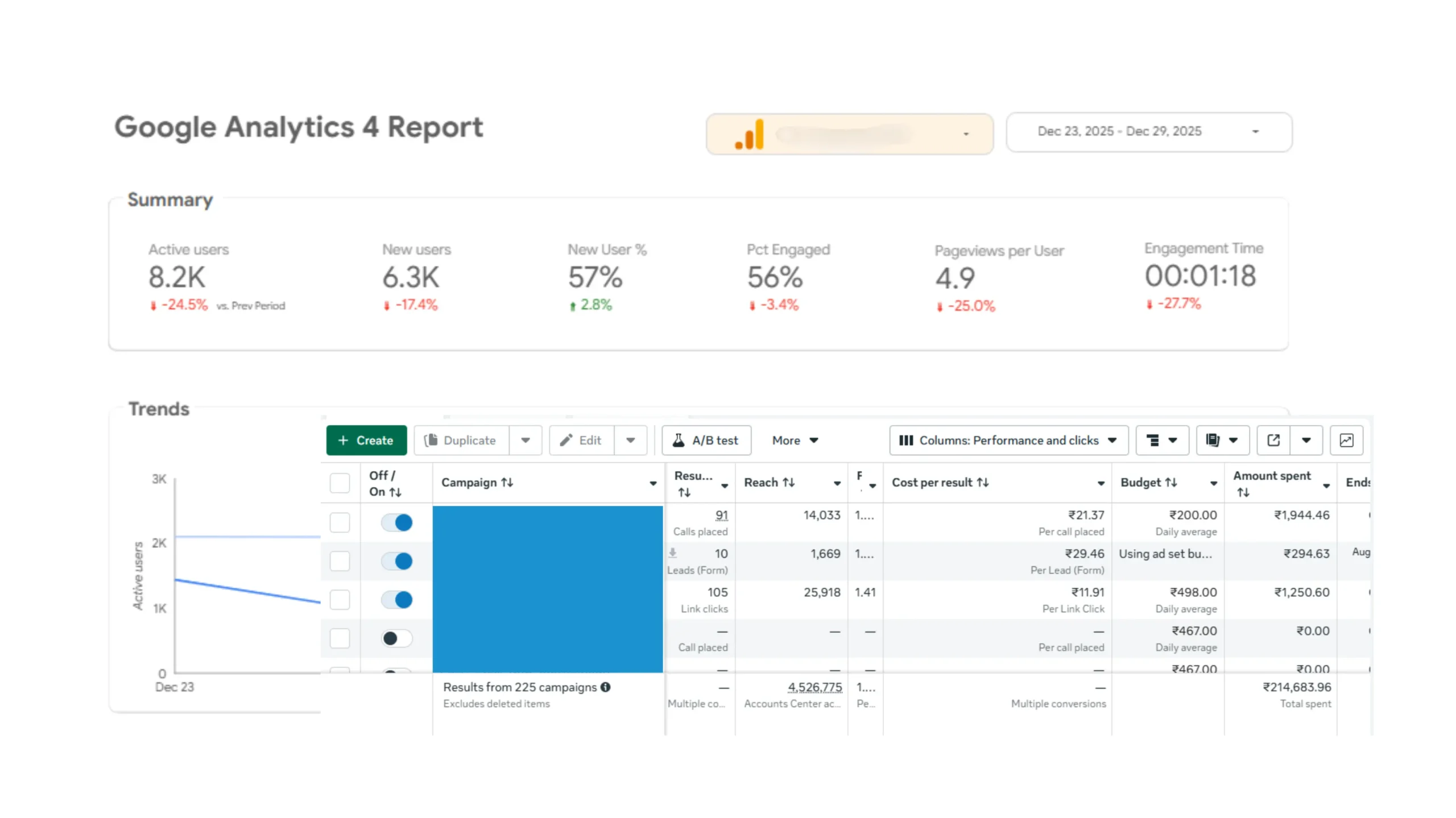Enable the fourth campaign's off/on toggle
This screenshot has height=818, width=1456.
click(x=396, y=638)
